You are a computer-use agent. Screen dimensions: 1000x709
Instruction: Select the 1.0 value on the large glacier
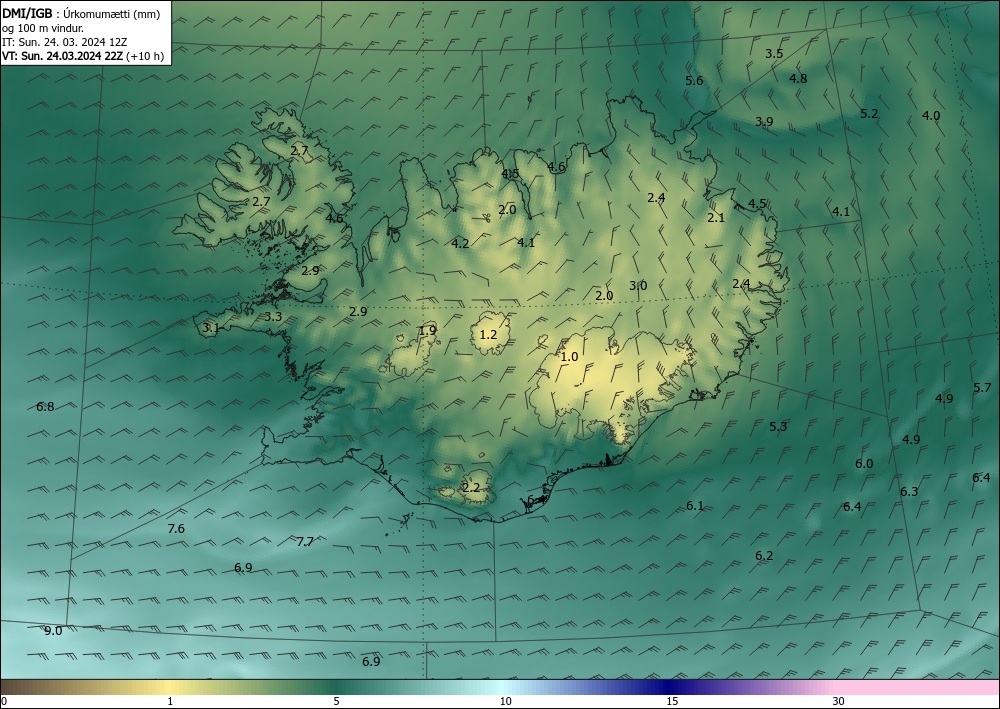click(569, 356)
